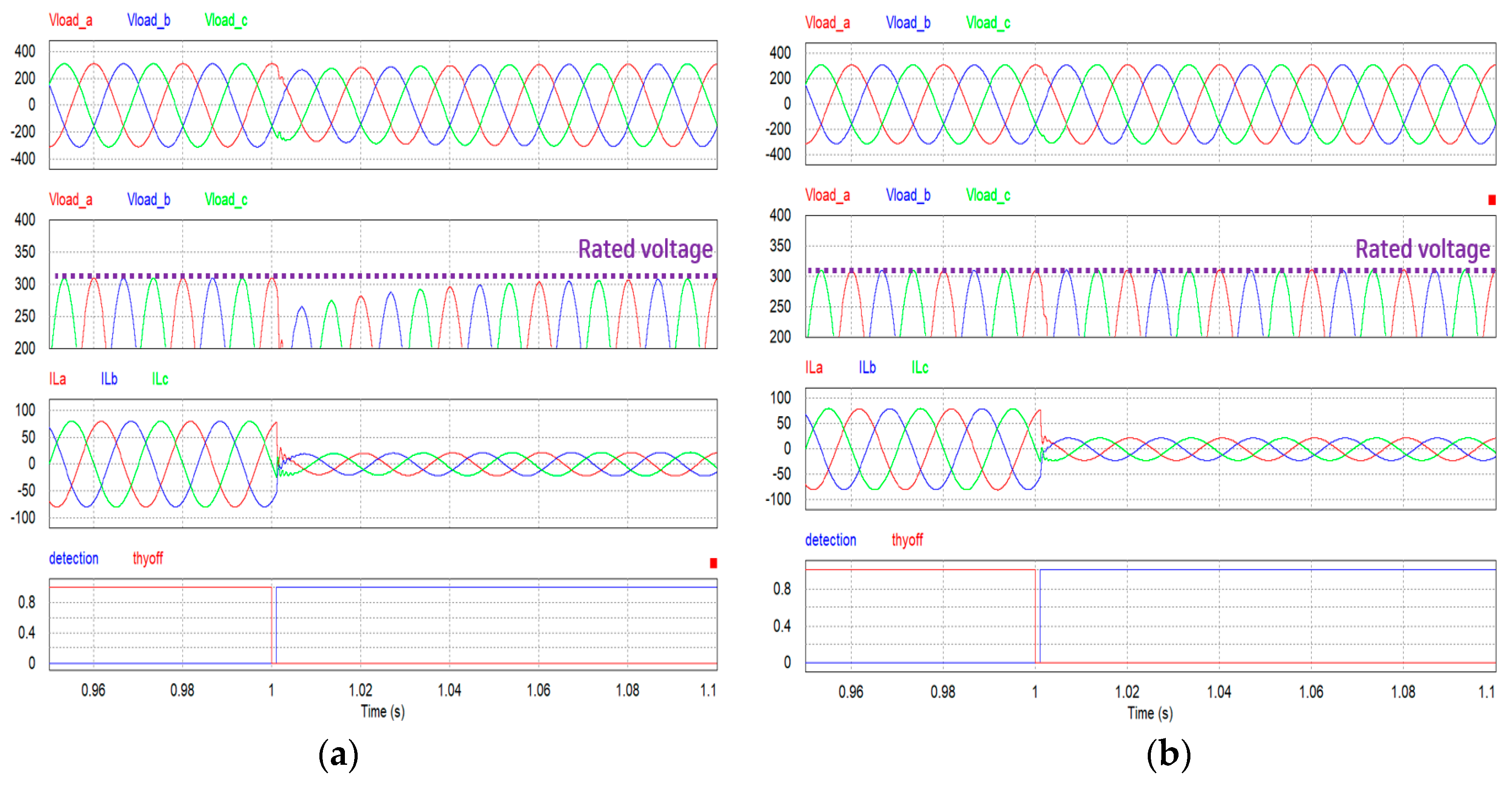Click the red square marker in panel (a)
The width and height of the screenshot is (1512, 789).
coord(713,563)
